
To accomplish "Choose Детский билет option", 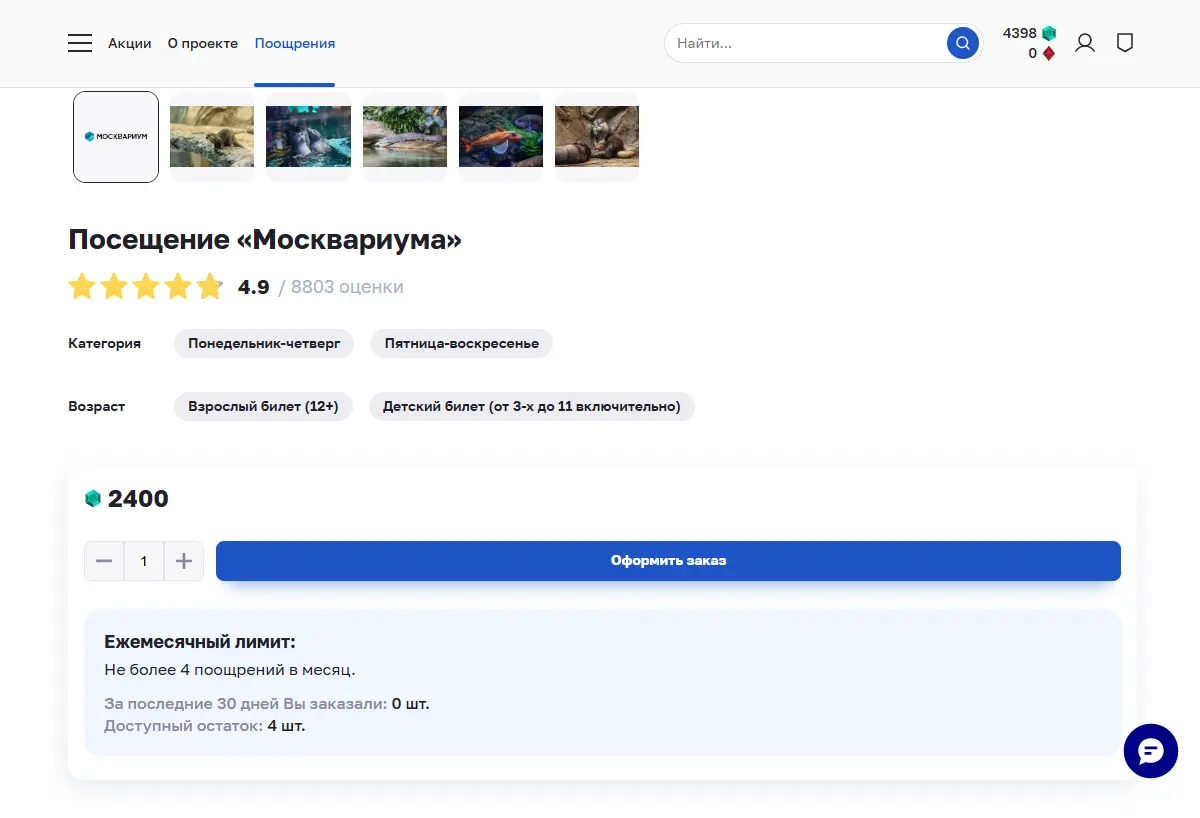I will [x=532, y=407].
